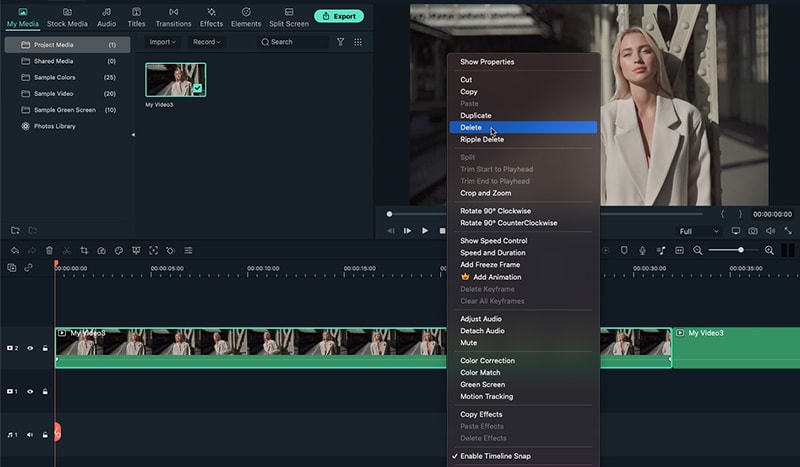Switch to the Elements tab
Viewport: 800px width, 467px height.
(x=246, y=17)
